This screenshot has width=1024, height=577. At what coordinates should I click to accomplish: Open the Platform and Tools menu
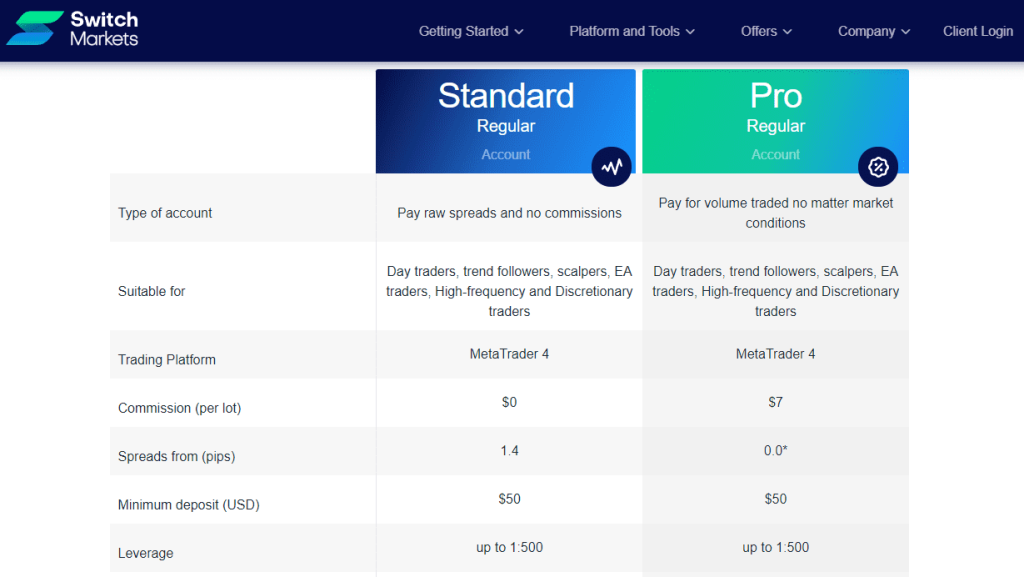pyautogui.click(x=632, y=31)
